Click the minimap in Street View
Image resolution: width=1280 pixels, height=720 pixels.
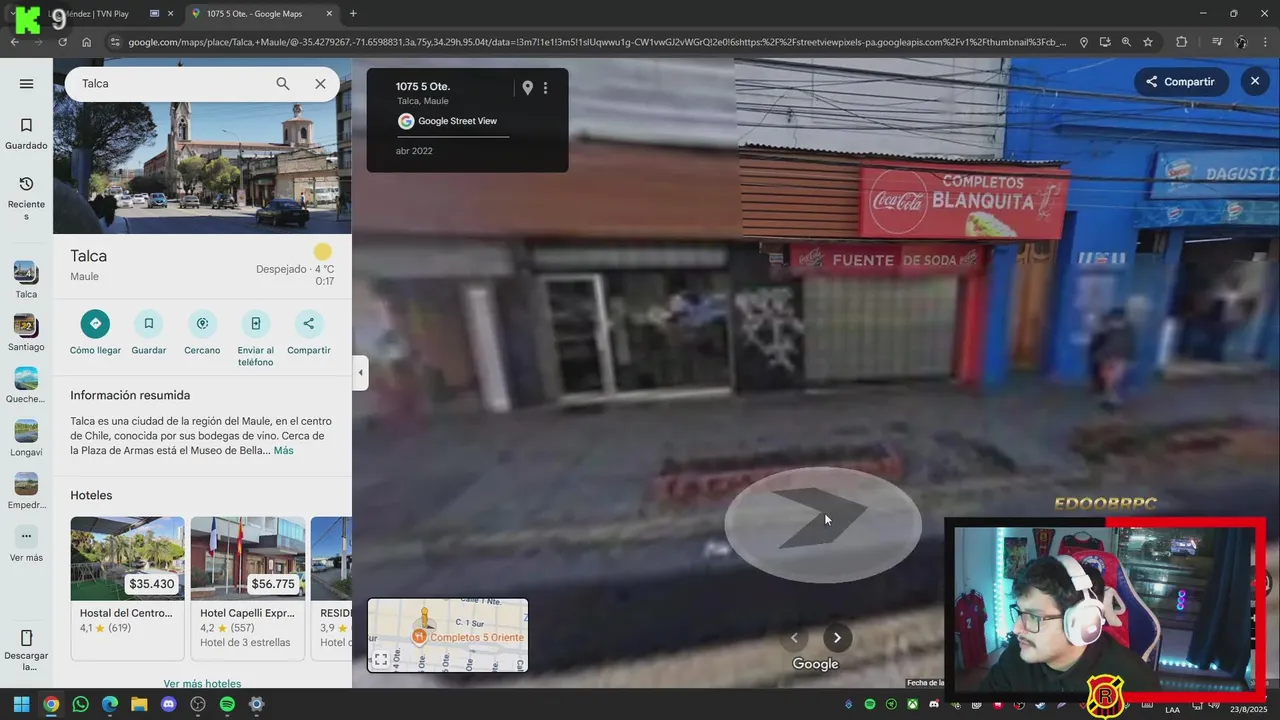448,635
